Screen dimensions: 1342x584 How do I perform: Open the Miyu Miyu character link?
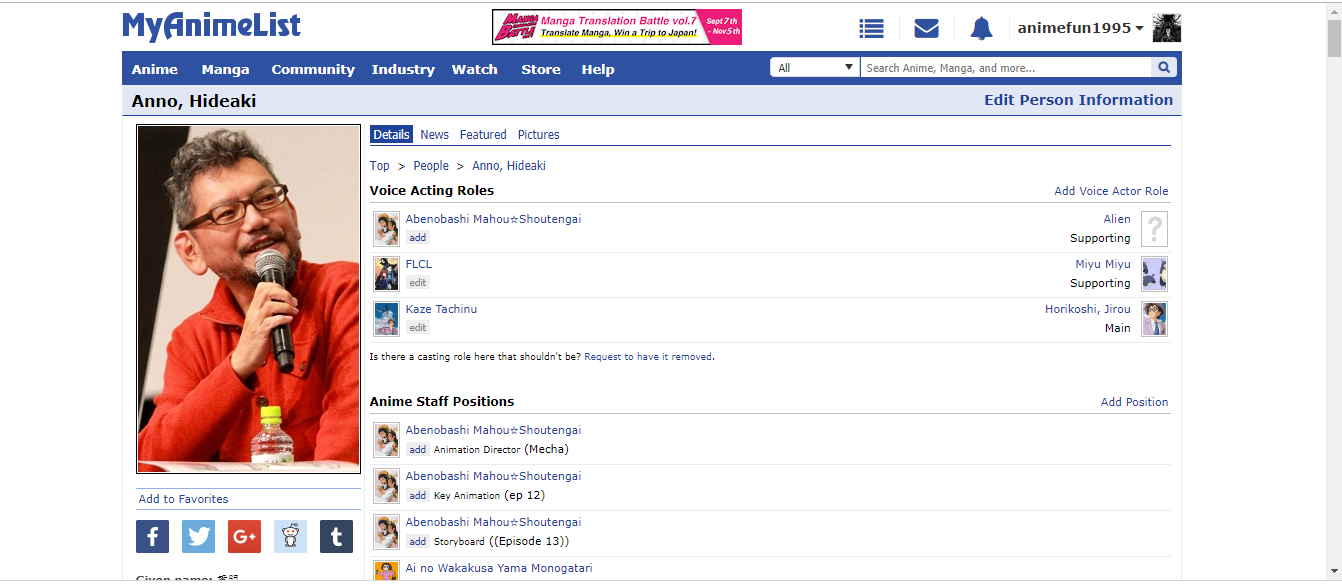pos(1103,264)
